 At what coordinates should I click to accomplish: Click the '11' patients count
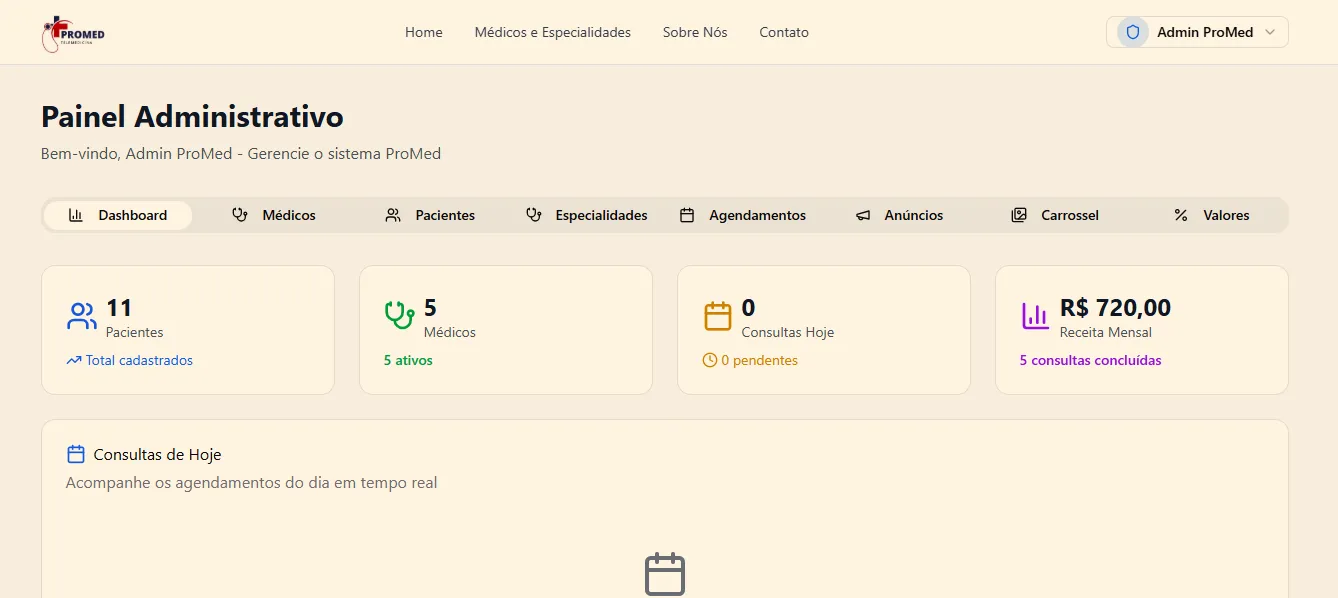coord(119,307)
